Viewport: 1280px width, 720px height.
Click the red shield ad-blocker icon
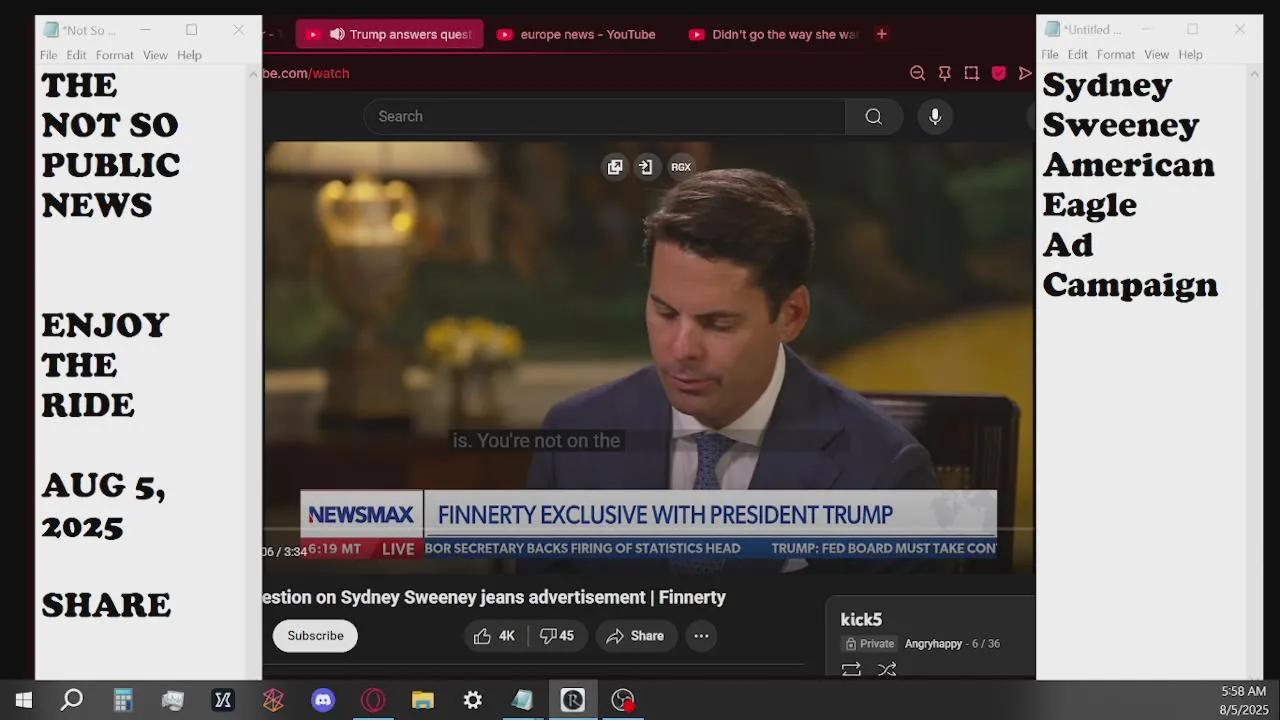(998, 73)
